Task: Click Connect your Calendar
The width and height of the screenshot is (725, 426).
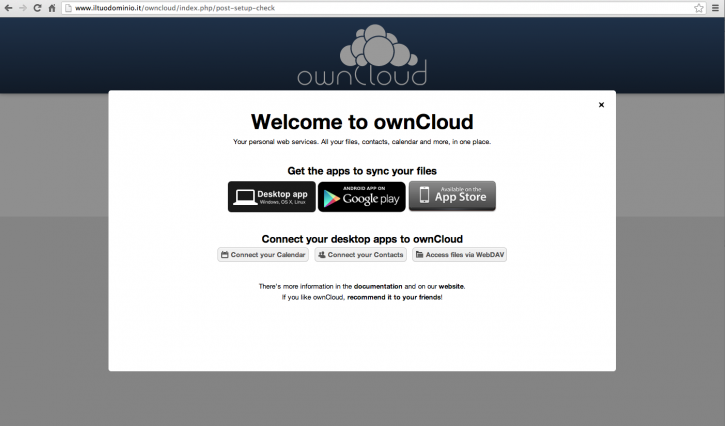Action: point(263,255)
